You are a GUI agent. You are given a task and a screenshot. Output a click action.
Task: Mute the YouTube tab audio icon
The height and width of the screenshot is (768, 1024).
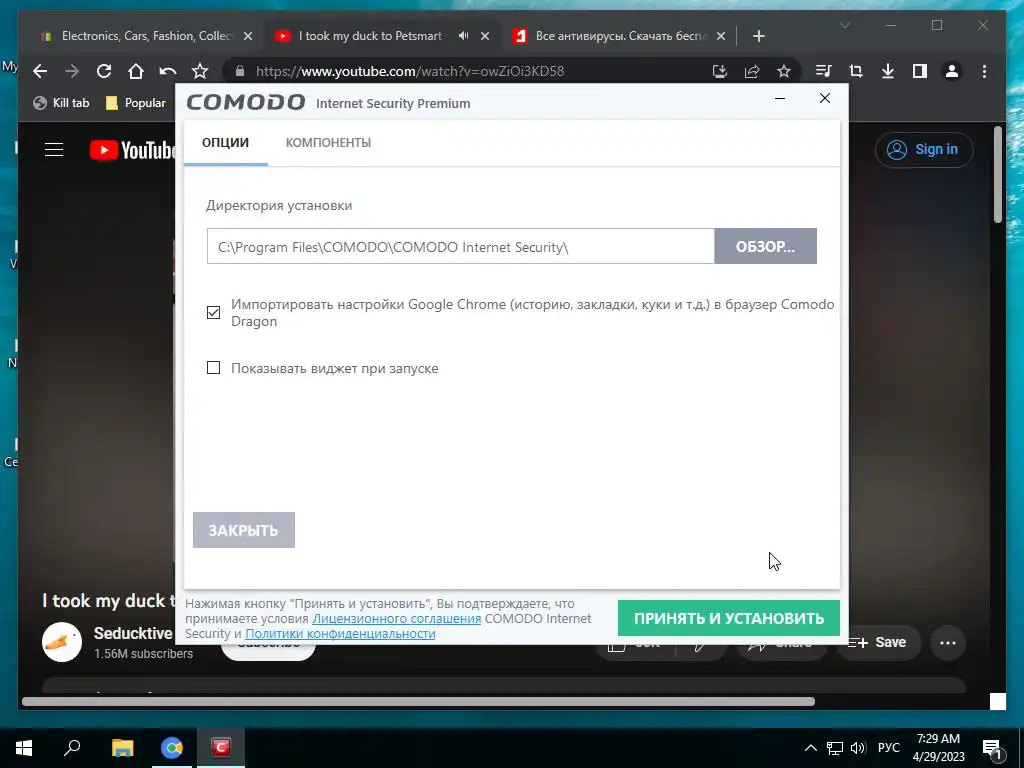pyautogui.click(x=463, y=36)
